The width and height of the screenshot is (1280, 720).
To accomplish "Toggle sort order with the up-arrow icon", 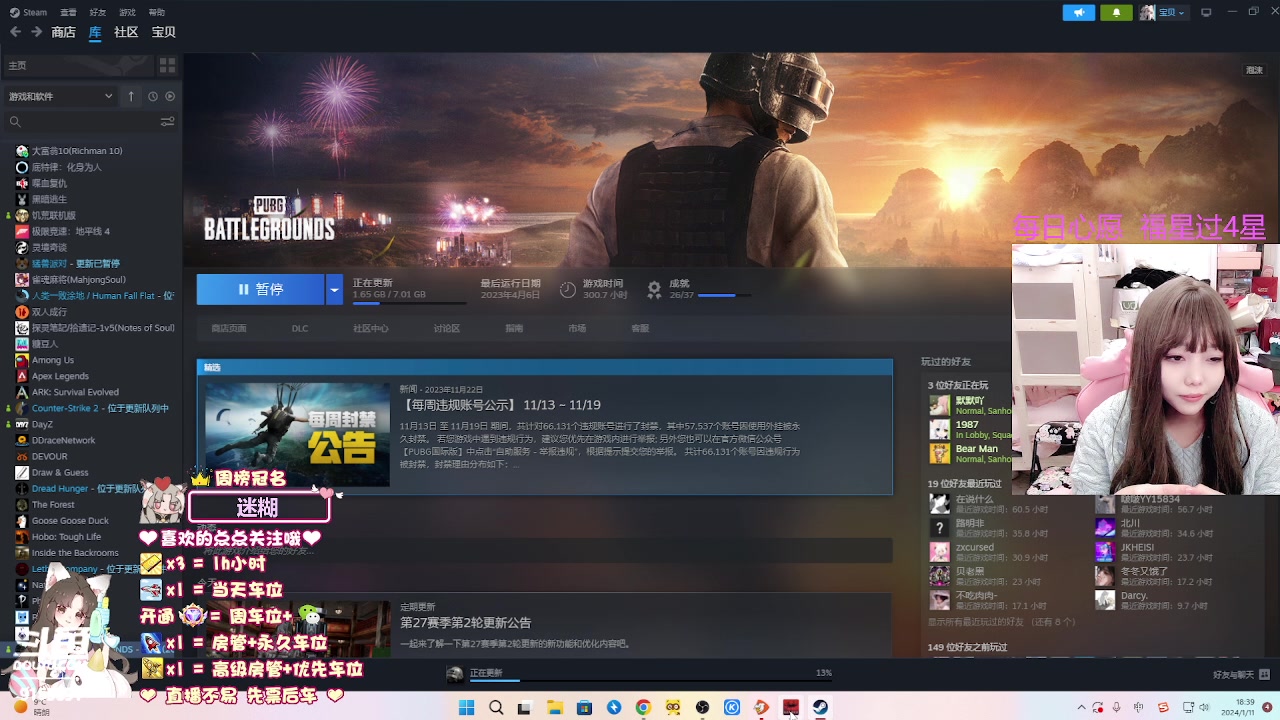I will click(x=131, y=96).
